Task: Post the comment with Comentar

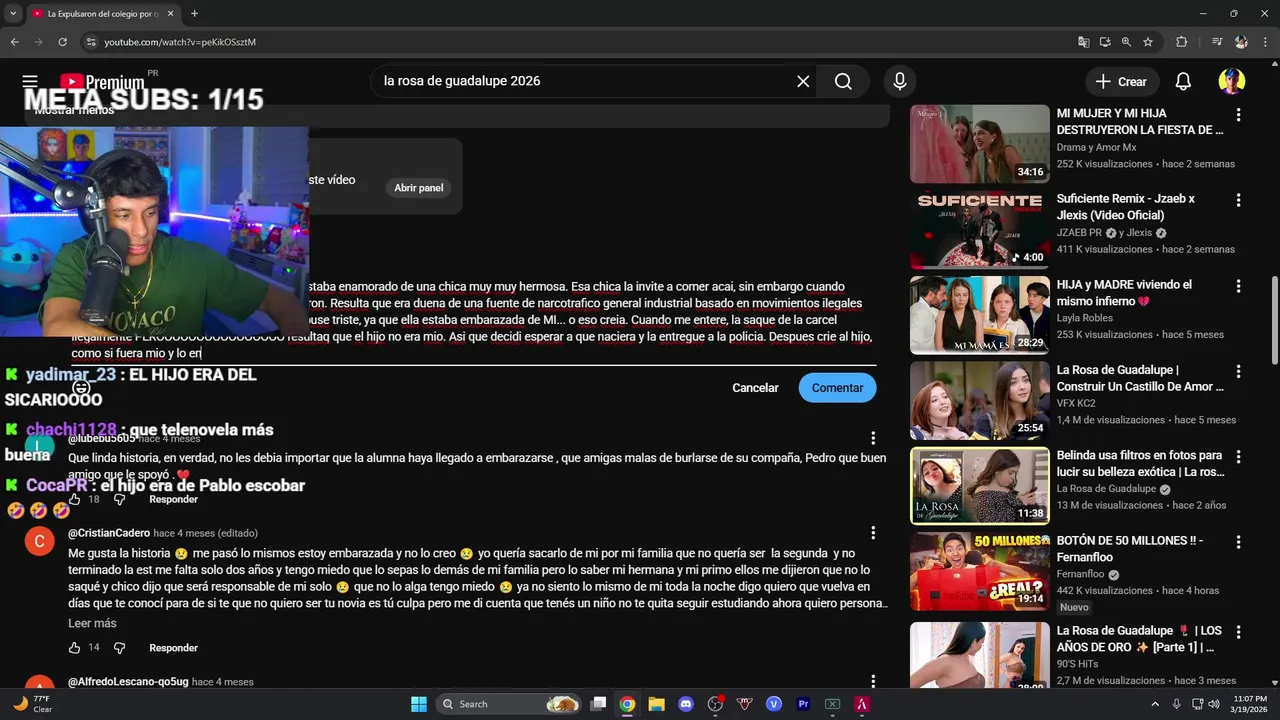Action: (x=837, y=388)
